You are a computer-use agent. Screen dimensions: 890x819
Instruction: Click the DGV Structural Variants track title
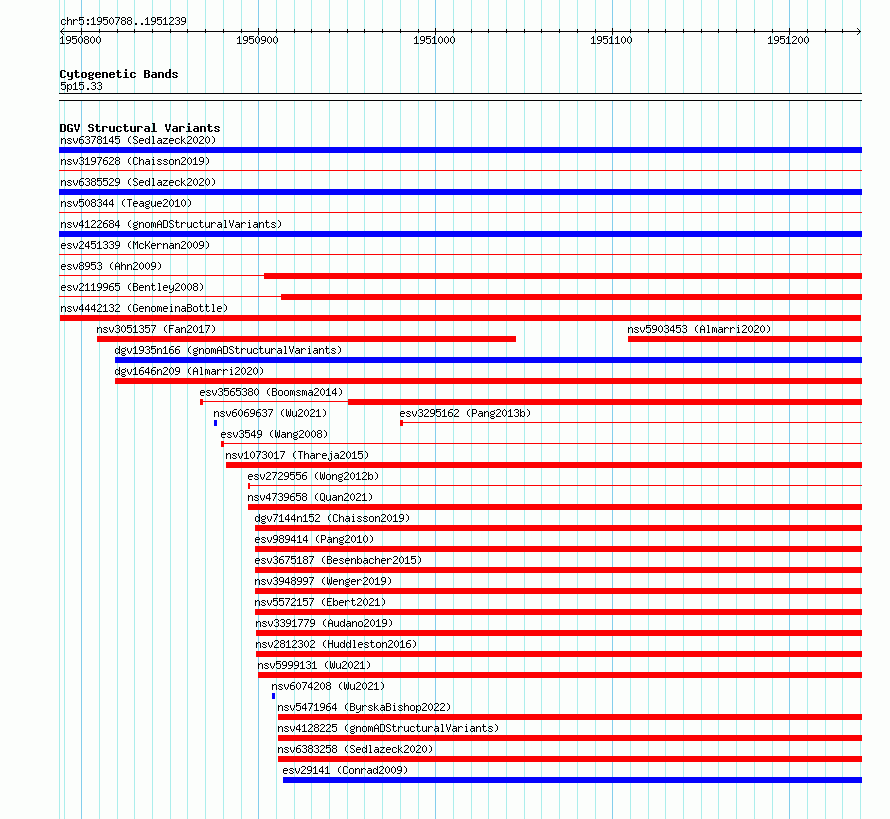[140, 128]
